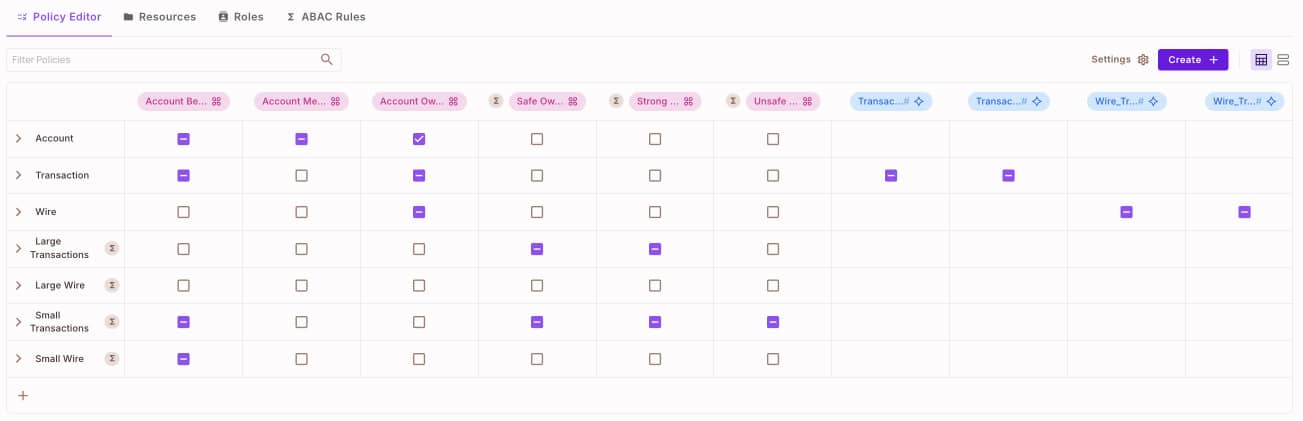Expand the Large Transactions row
Image resolution: width=1303 pixels, height=421 pixels.
pos(18,248)
